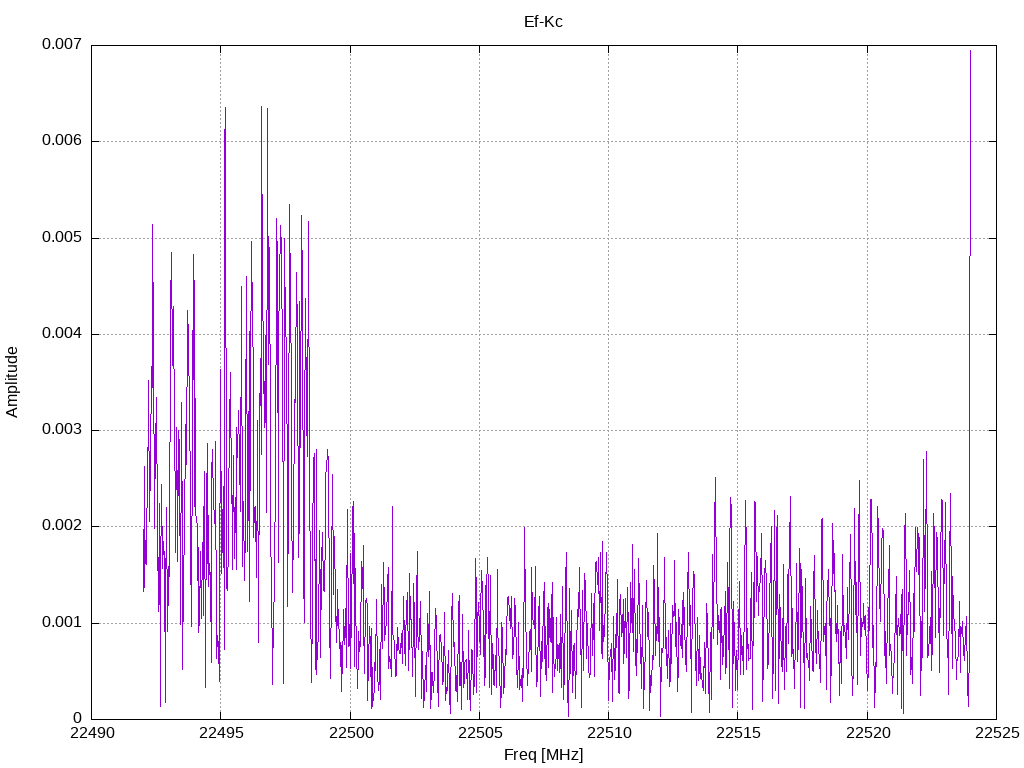Click the Amplitude y-axis label
The width and height of the screenshot is (1024, 768).
pos(12,382)
